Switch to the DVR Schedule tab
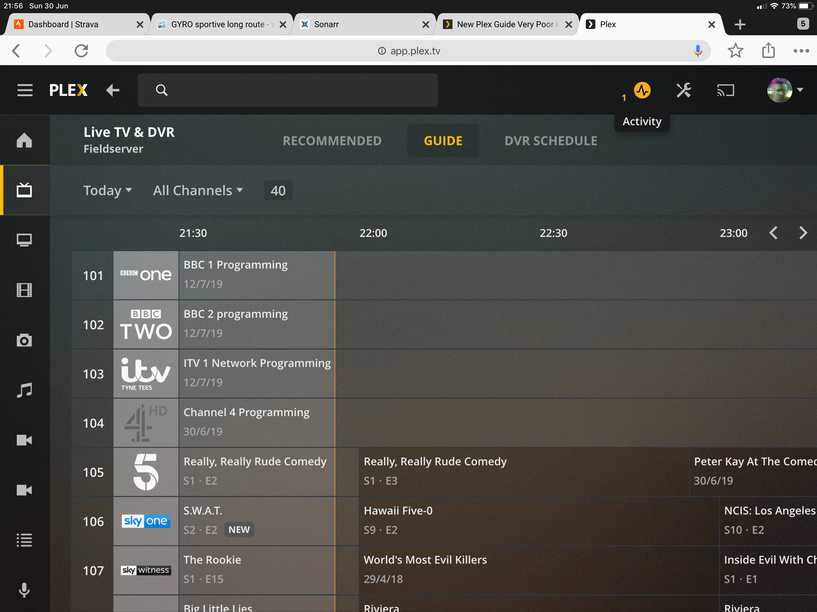Viewport: 817px width, 612px height. coord(551,141)
